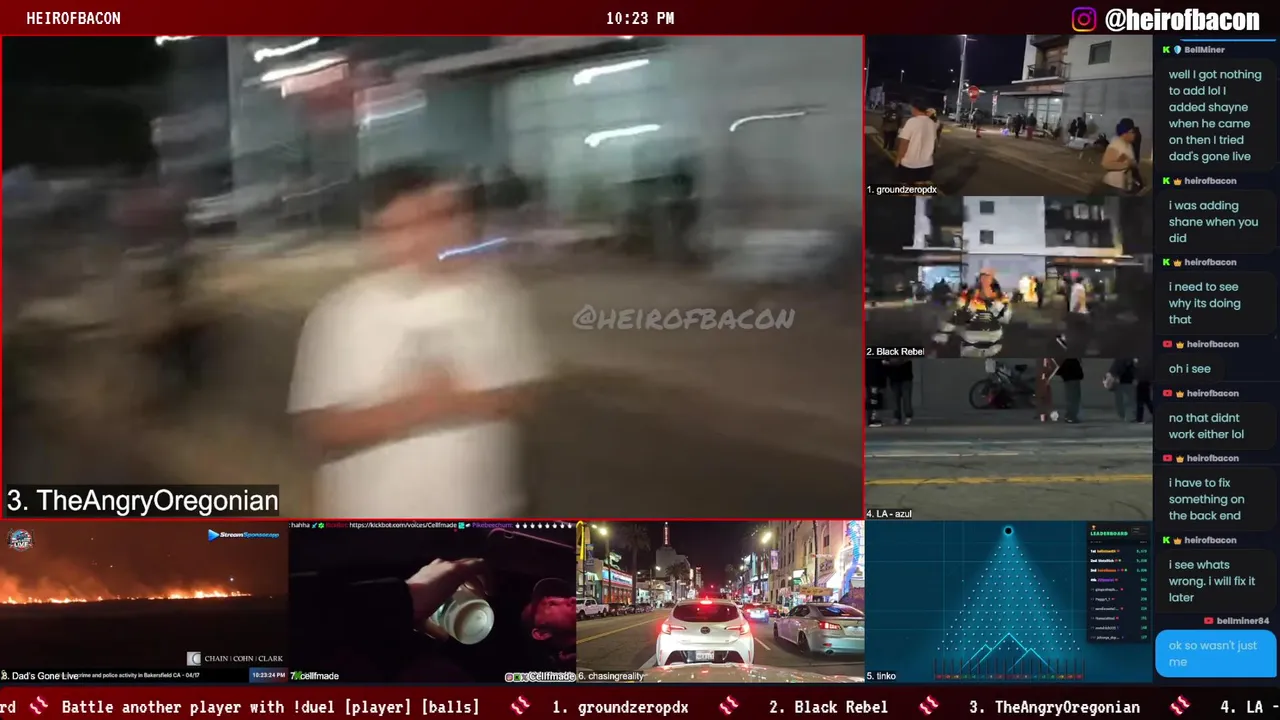Viewport: 1280px width, 720px height.
Task: Click the Kick icon above 'i need to see'
Action: tap(1166, 262)
